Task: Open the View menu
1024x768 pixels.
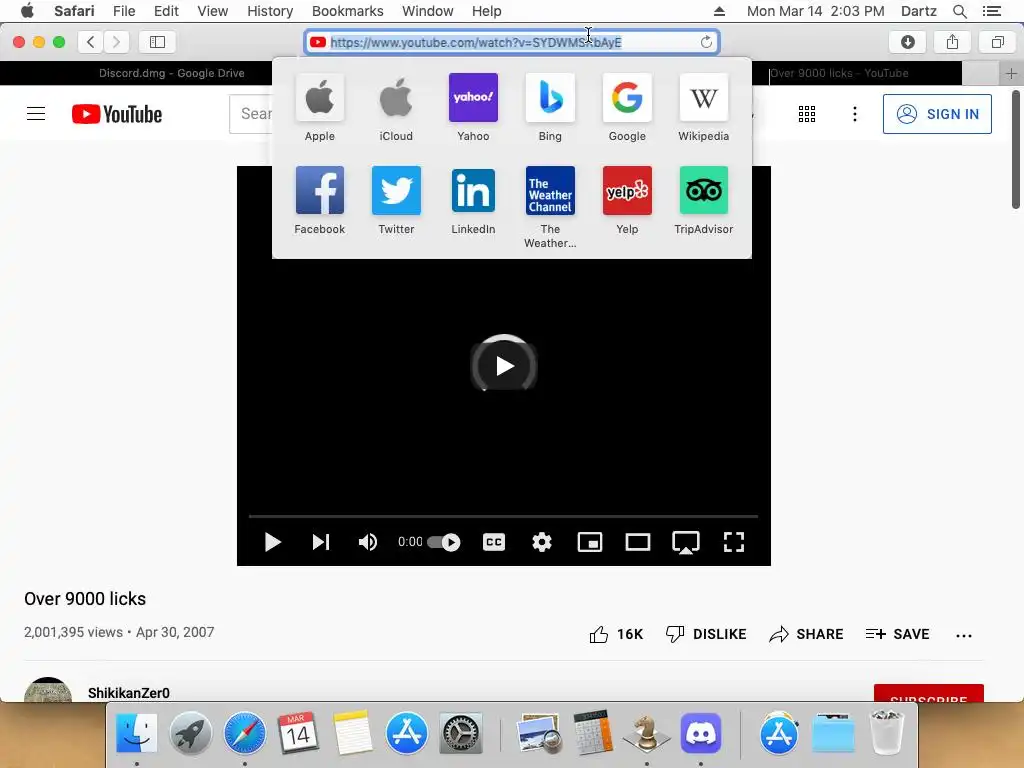Action: pyautogui.click(x=213, y=11)
